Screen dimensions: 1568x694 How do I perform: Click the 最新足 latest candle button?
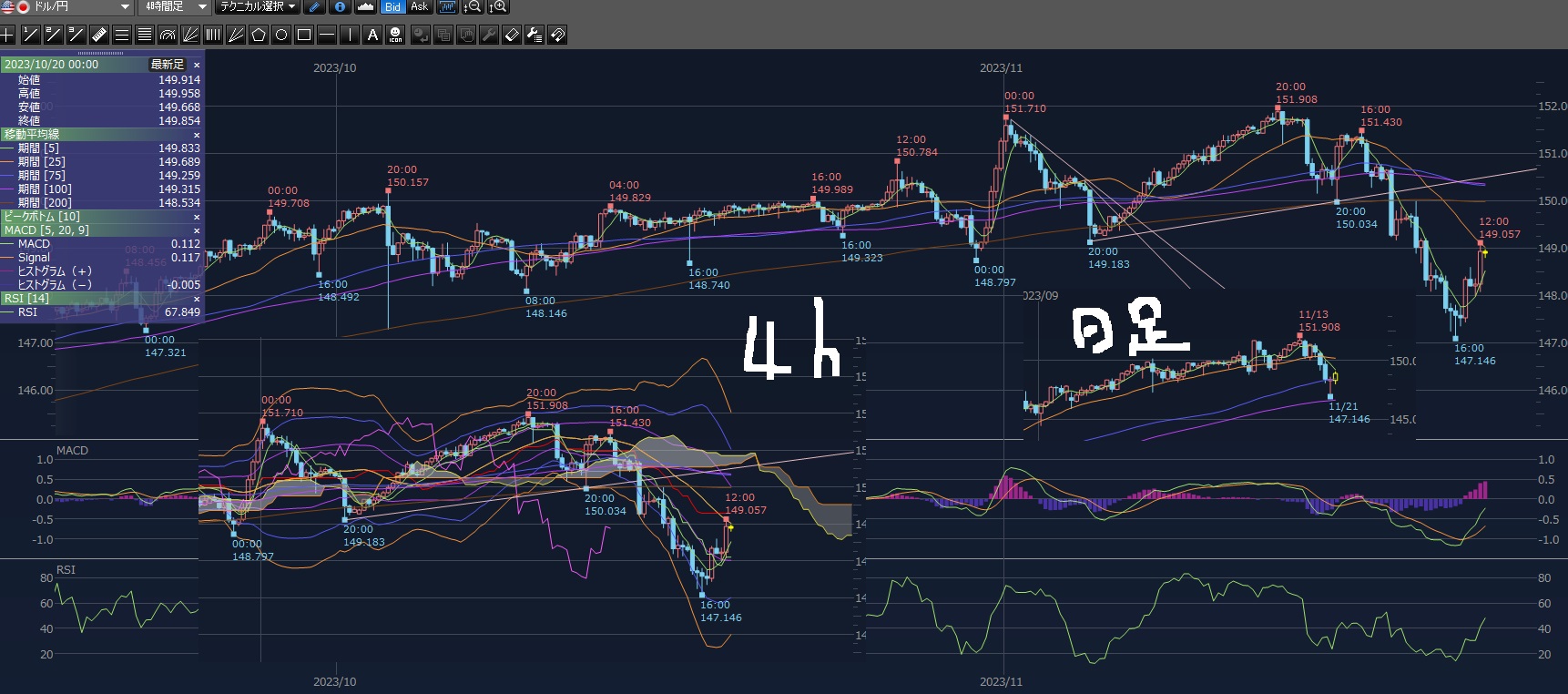(x=168, y=65)
